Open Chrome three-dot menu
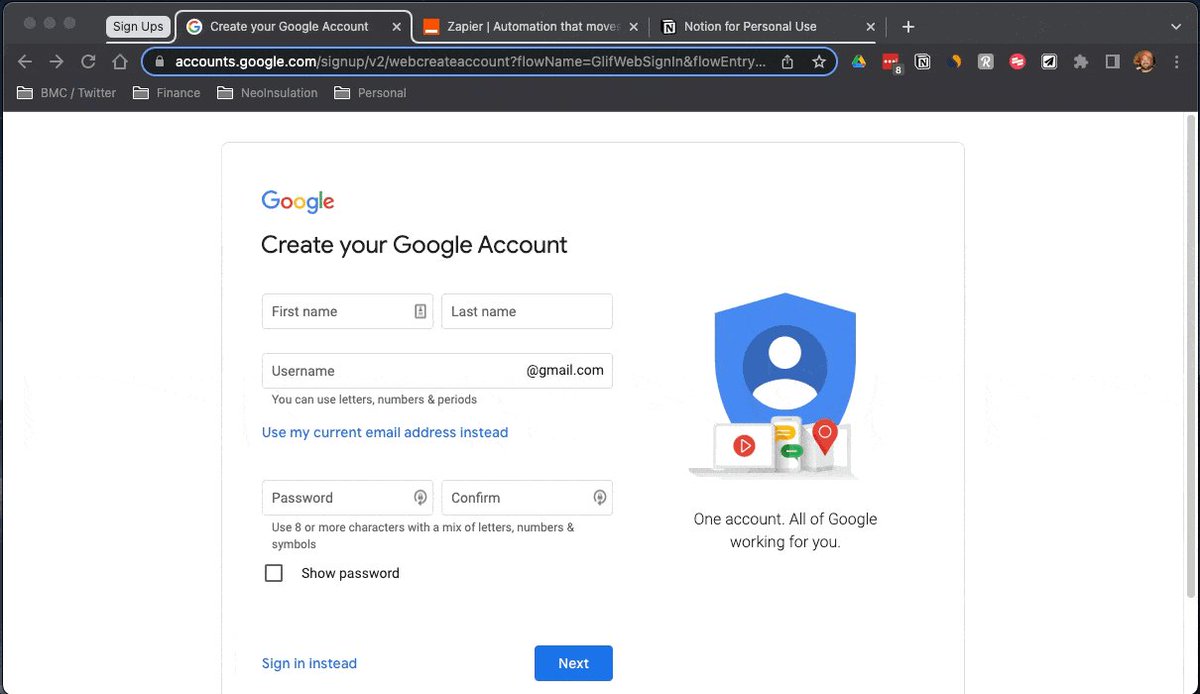The width and height of the screenshot is (1200, 694). point(1176,62)
